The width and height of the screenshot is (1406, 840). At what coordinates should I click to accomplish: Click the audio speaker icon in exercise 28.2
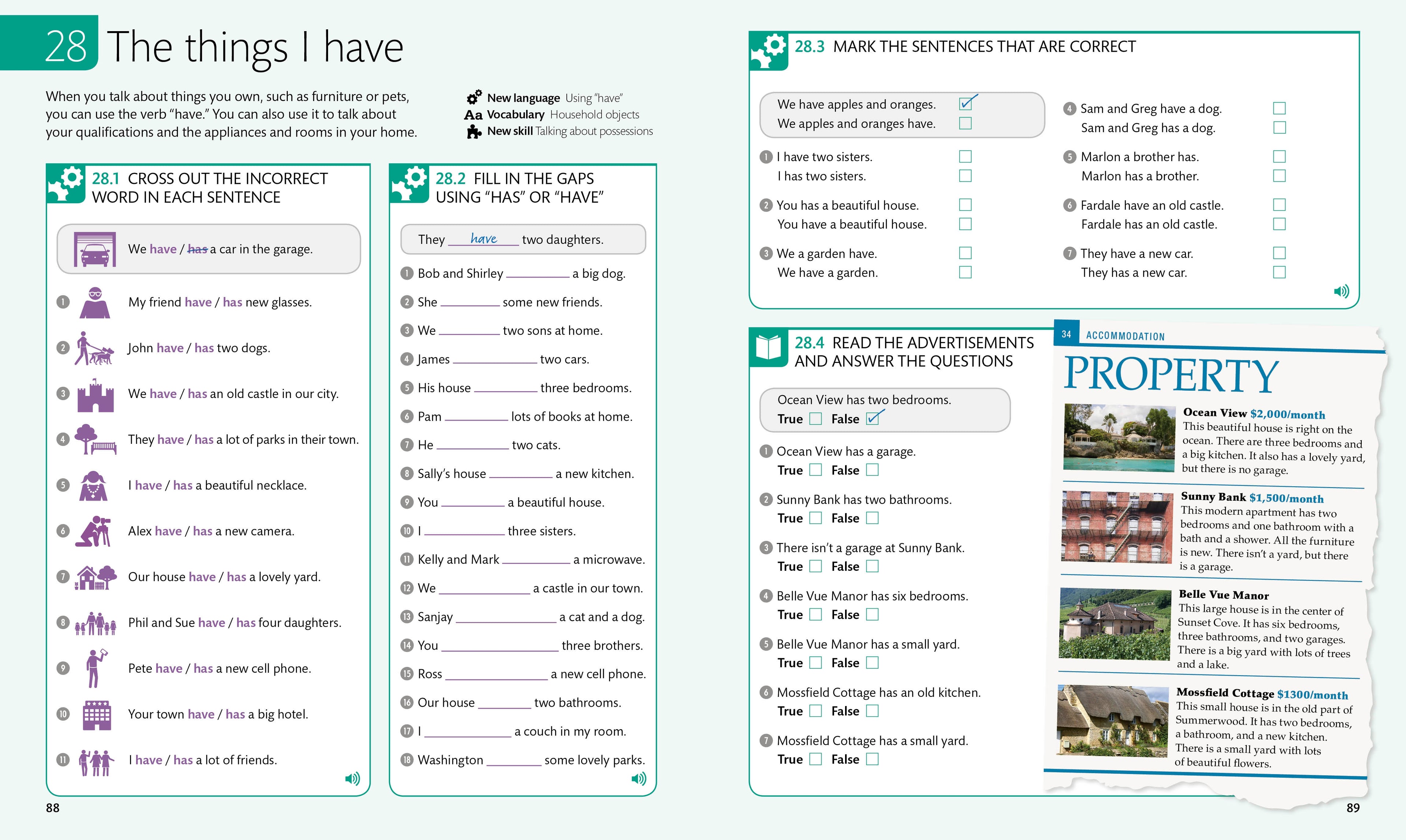pyautogui.click(x=639, y=779)
